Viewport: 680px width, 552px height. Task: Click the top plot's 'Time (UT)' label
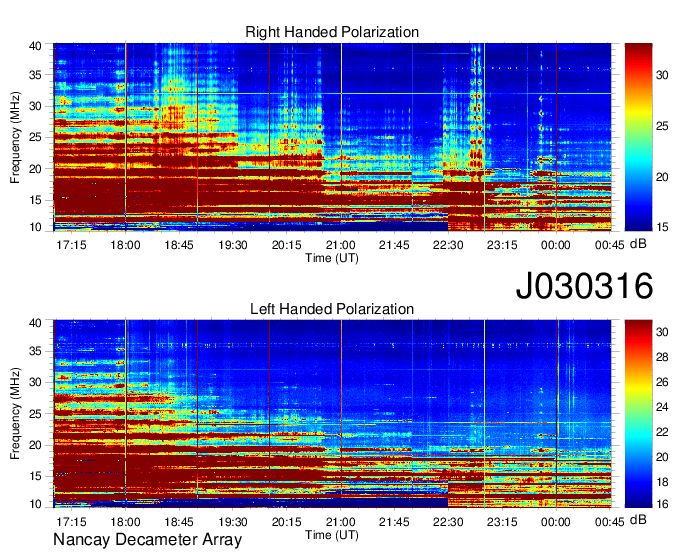click(332, 258)
